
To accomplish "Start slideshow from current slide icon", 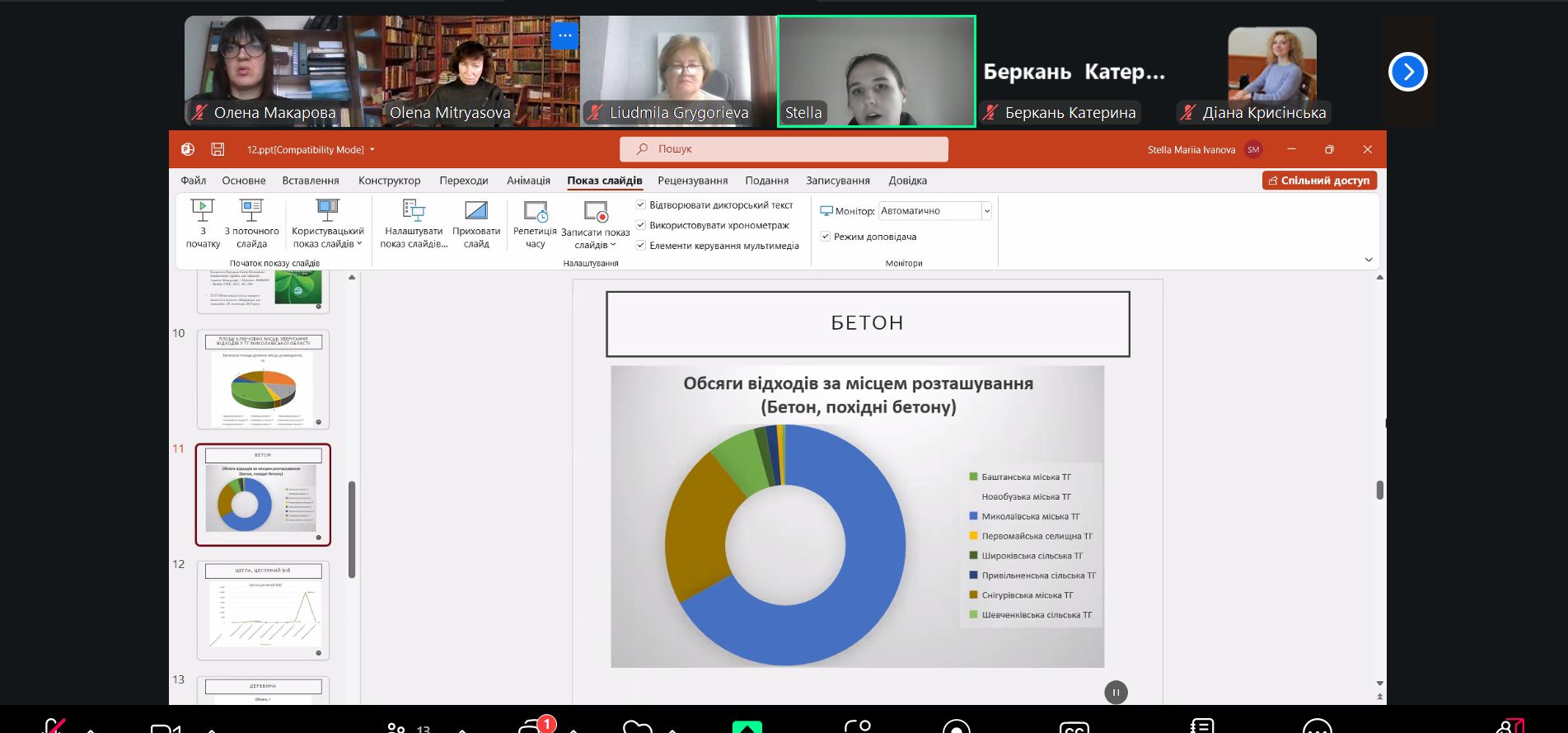I will coord(251,211).
